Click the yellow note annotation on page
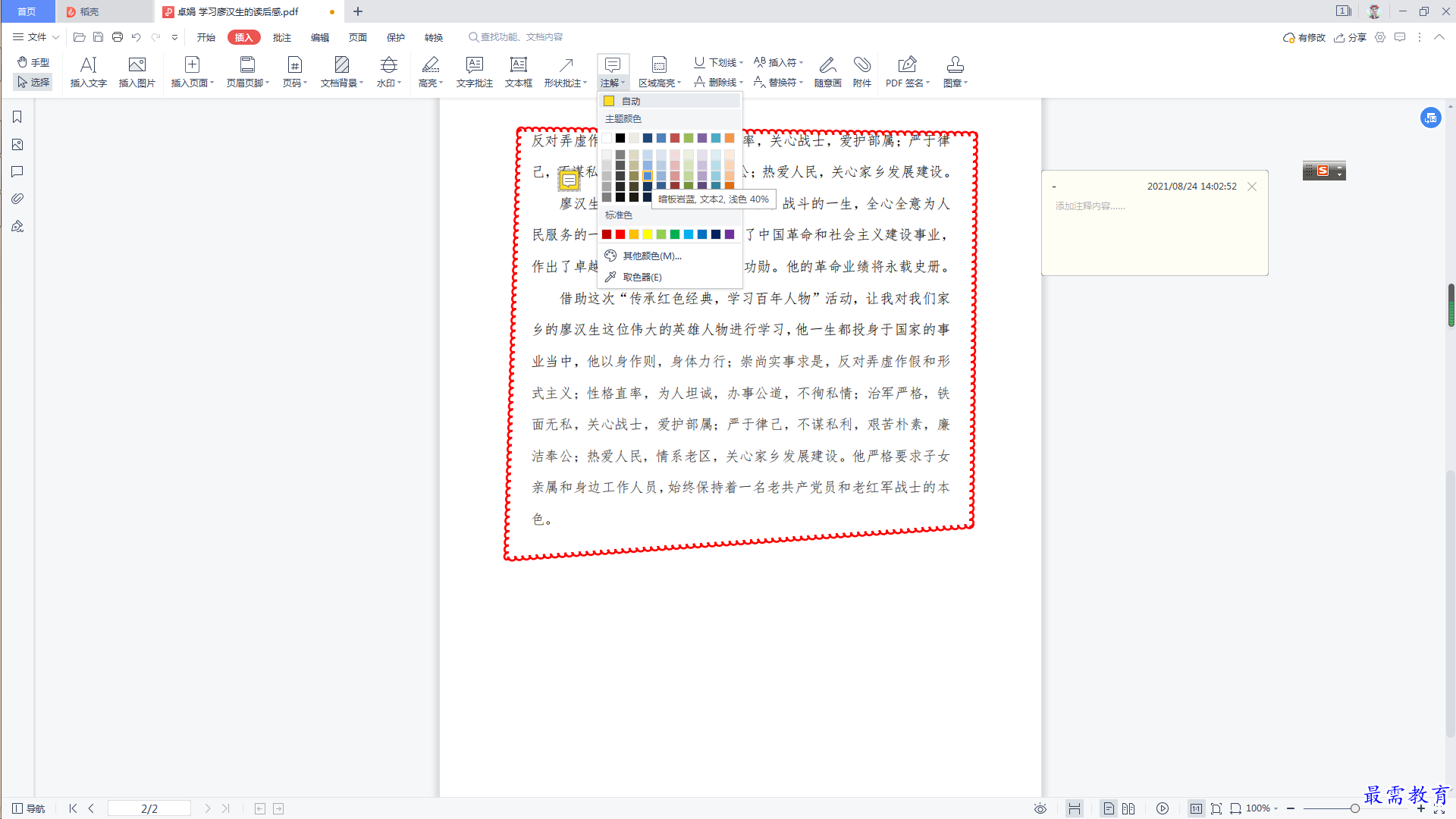 pyautogui.click(x=569, y=180)
